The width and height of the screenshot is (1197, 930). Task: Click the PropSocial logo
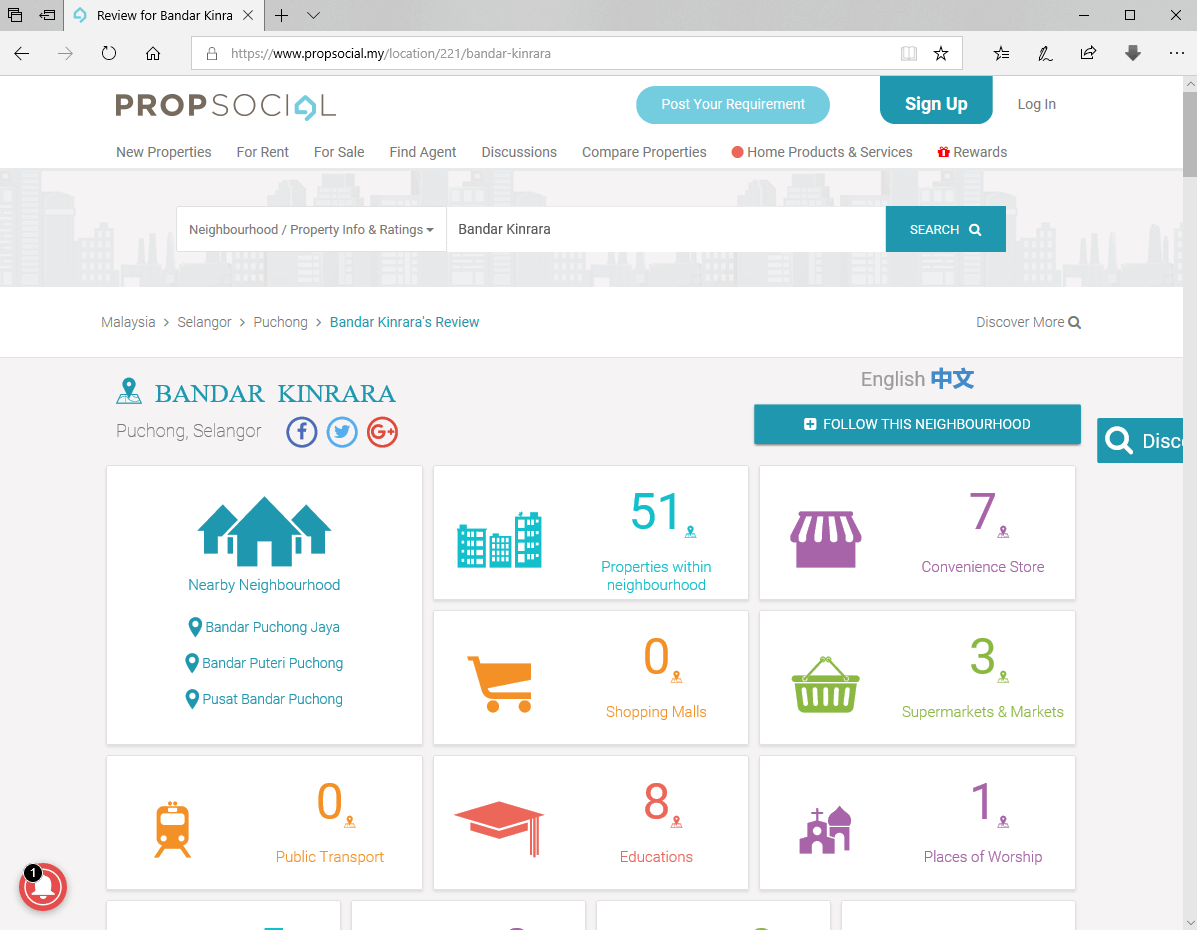[225, 106]
